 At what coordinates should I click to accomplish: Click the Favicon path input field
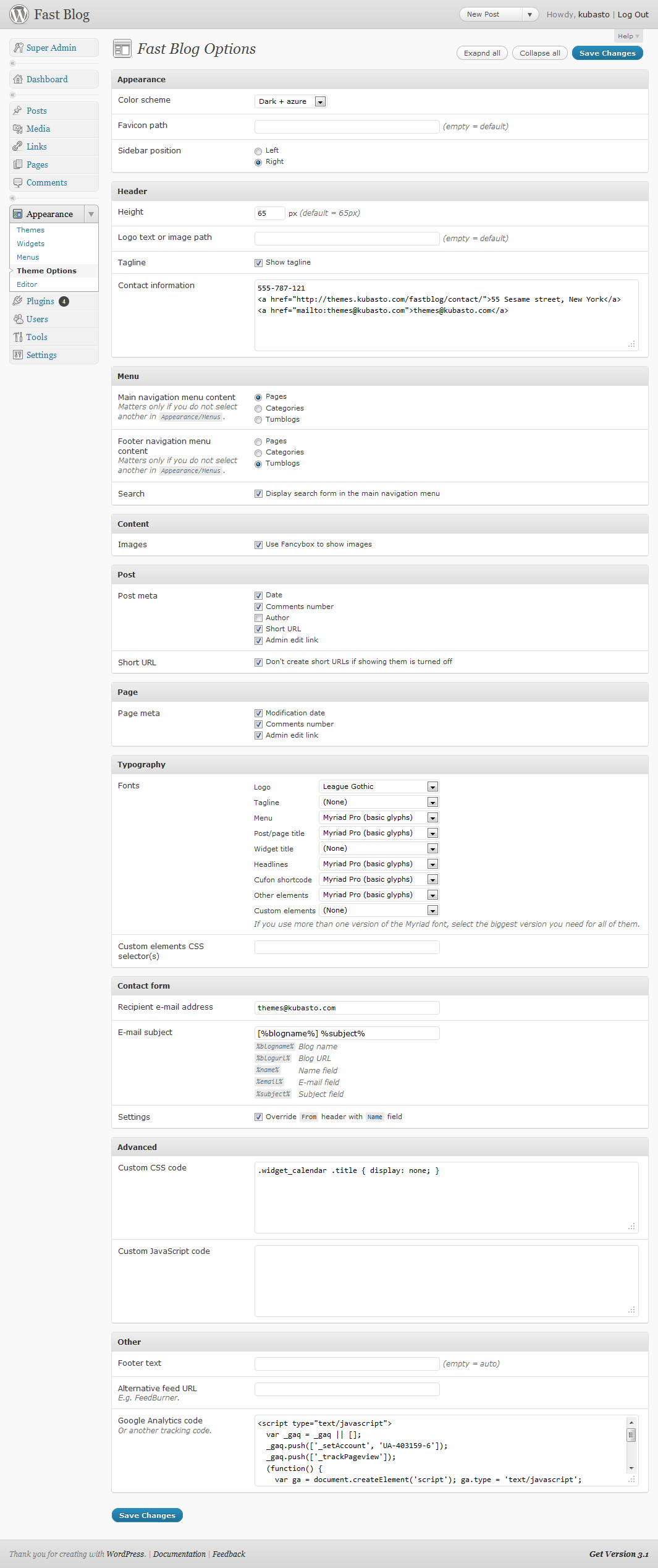click(x=347, y=127)
